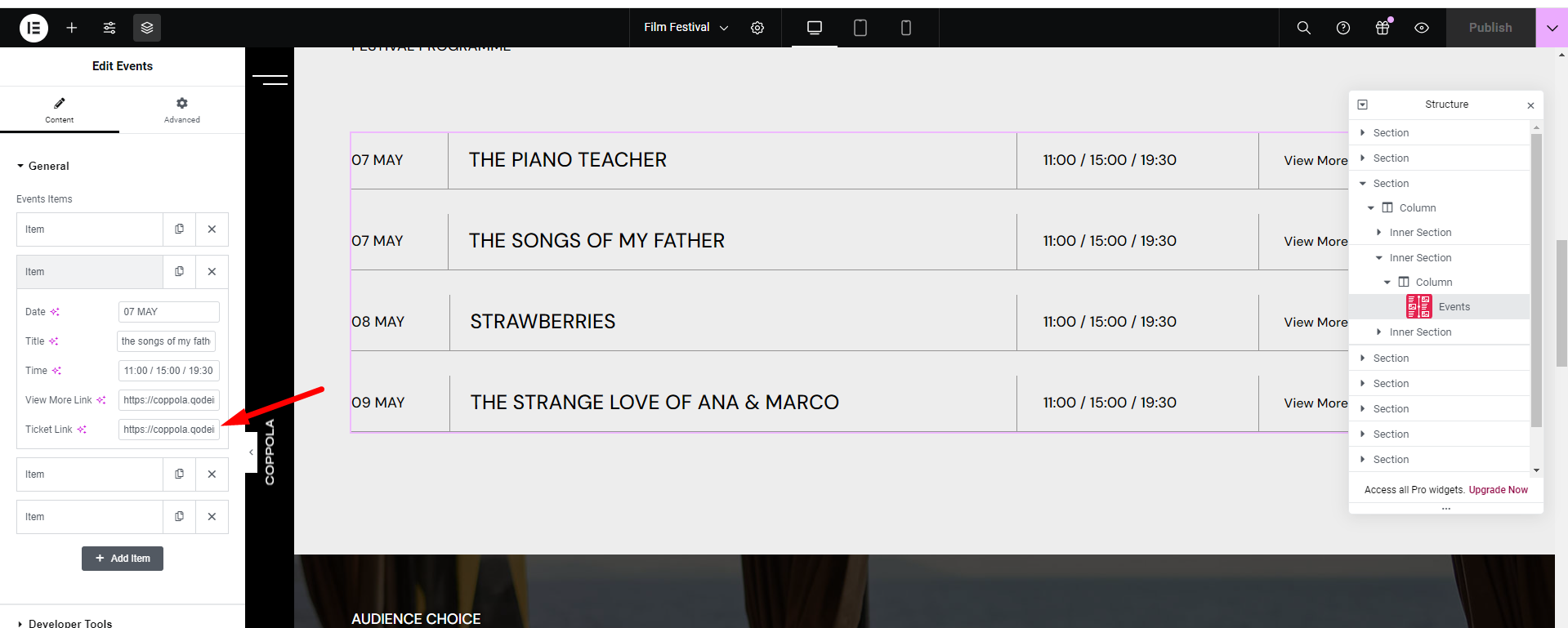Click the Add Item button
This screenshot has height=628, width=1568.
tap(123, 559)
